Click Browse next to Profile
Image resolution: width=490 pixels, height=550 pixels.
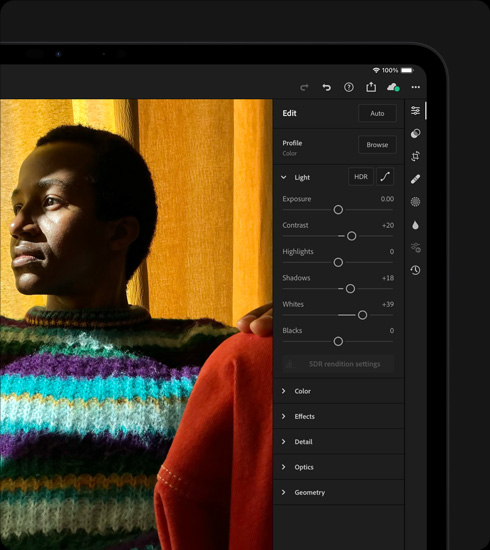pos(377,145)
